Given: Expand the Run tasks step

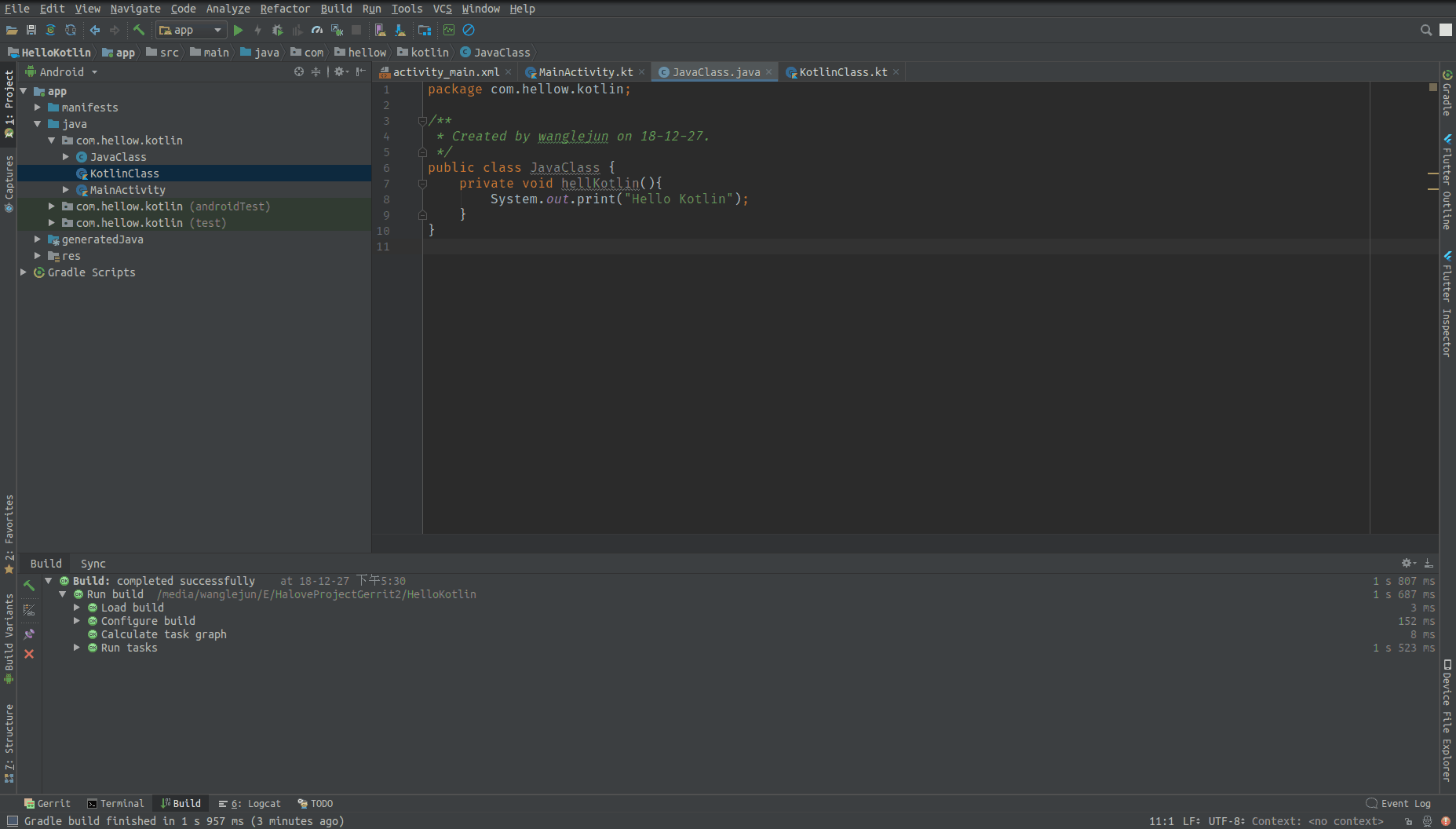Looking at the screenshot, I should coord(77,648).
